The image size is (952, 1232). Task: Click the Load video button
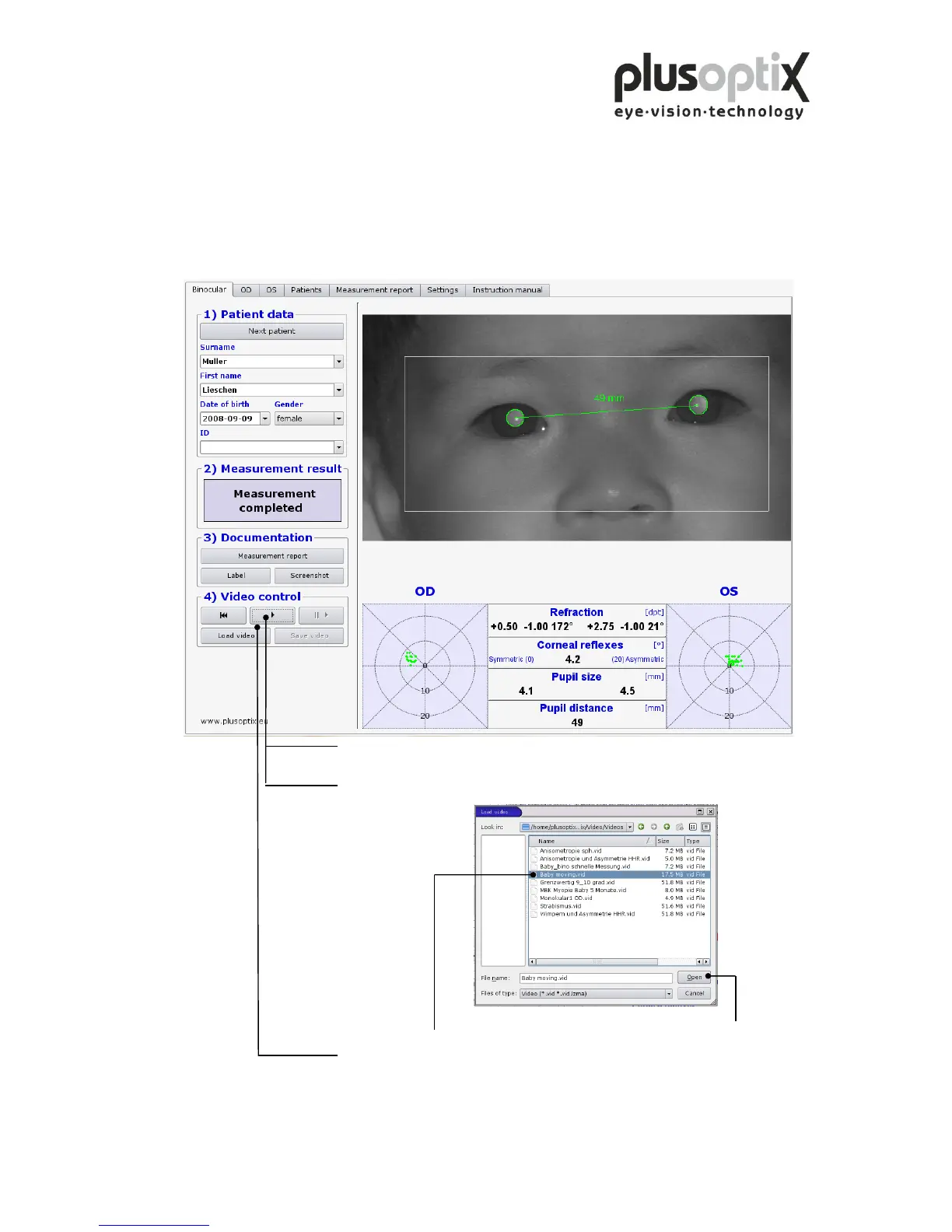click(x=236, y=635)
